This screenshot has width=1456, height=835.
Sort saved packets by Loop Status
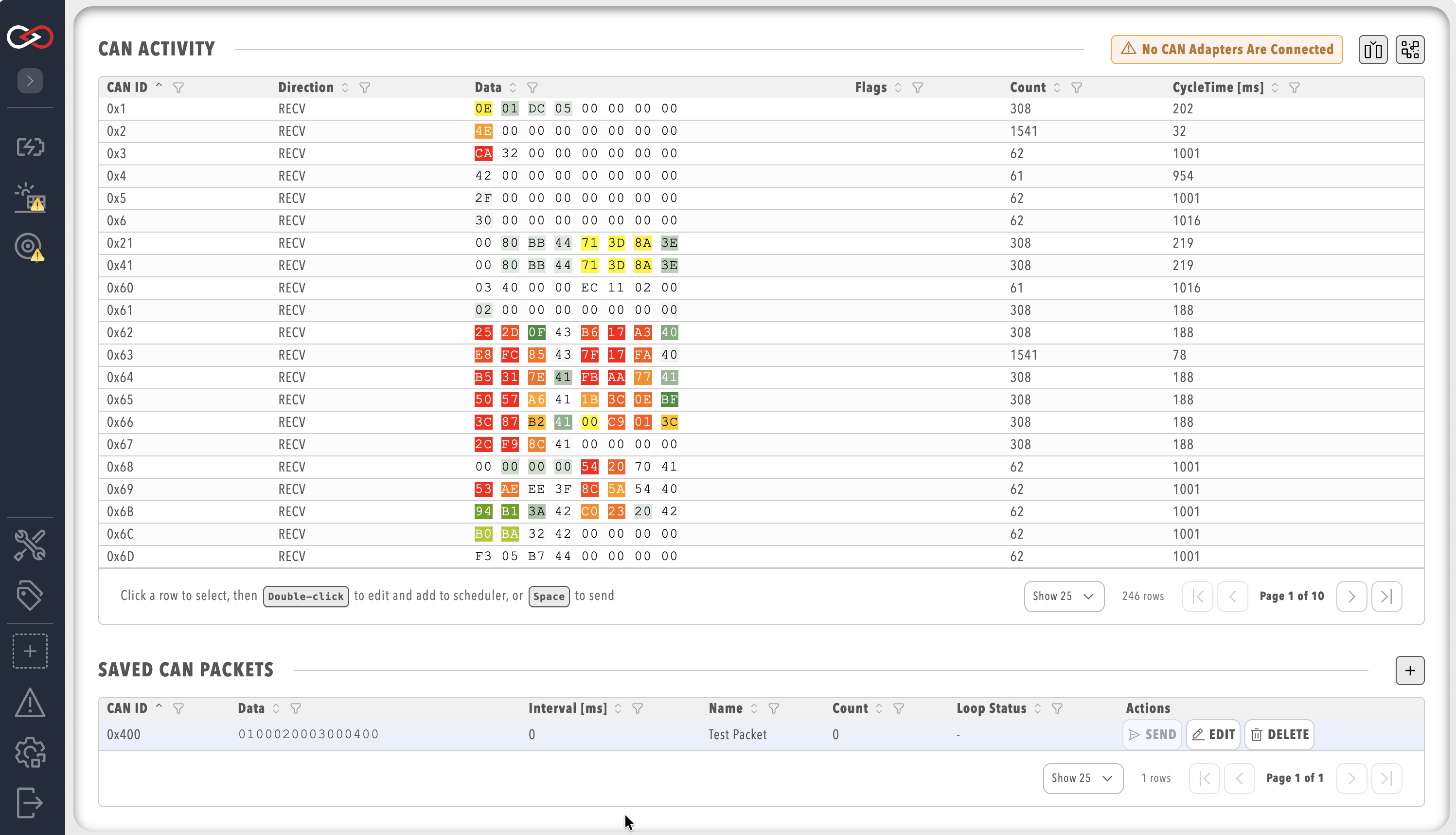click(1038, 709)
